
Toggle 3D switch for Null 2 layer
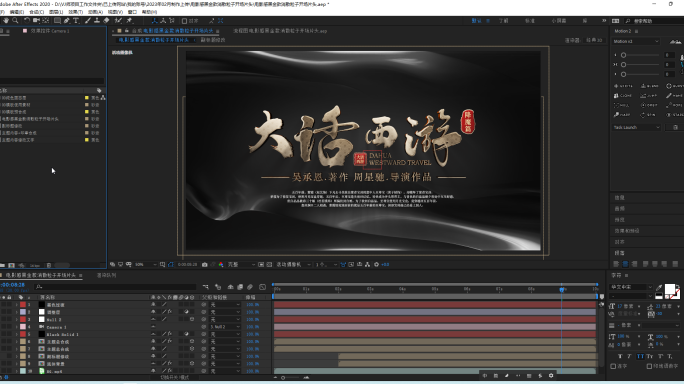click(192, 319)
